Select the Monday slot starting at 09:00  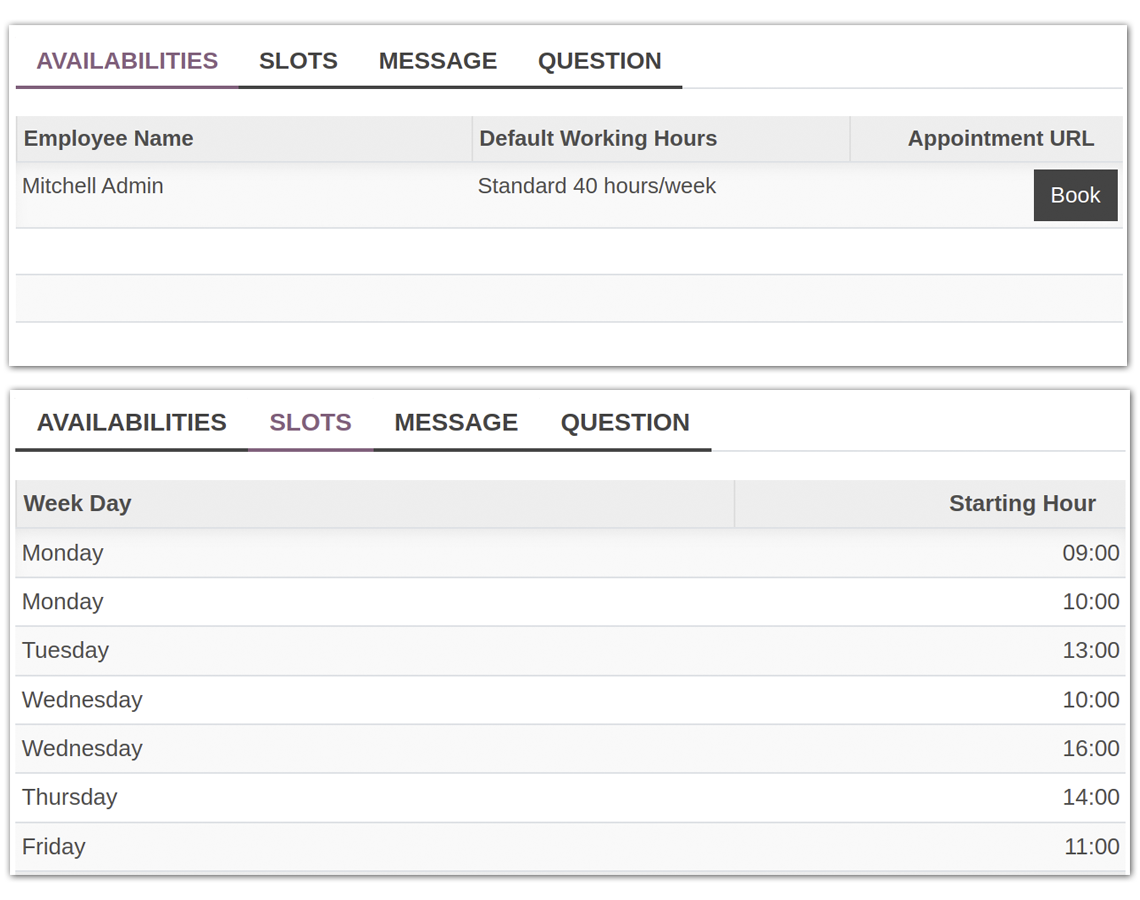click(63, 553)
